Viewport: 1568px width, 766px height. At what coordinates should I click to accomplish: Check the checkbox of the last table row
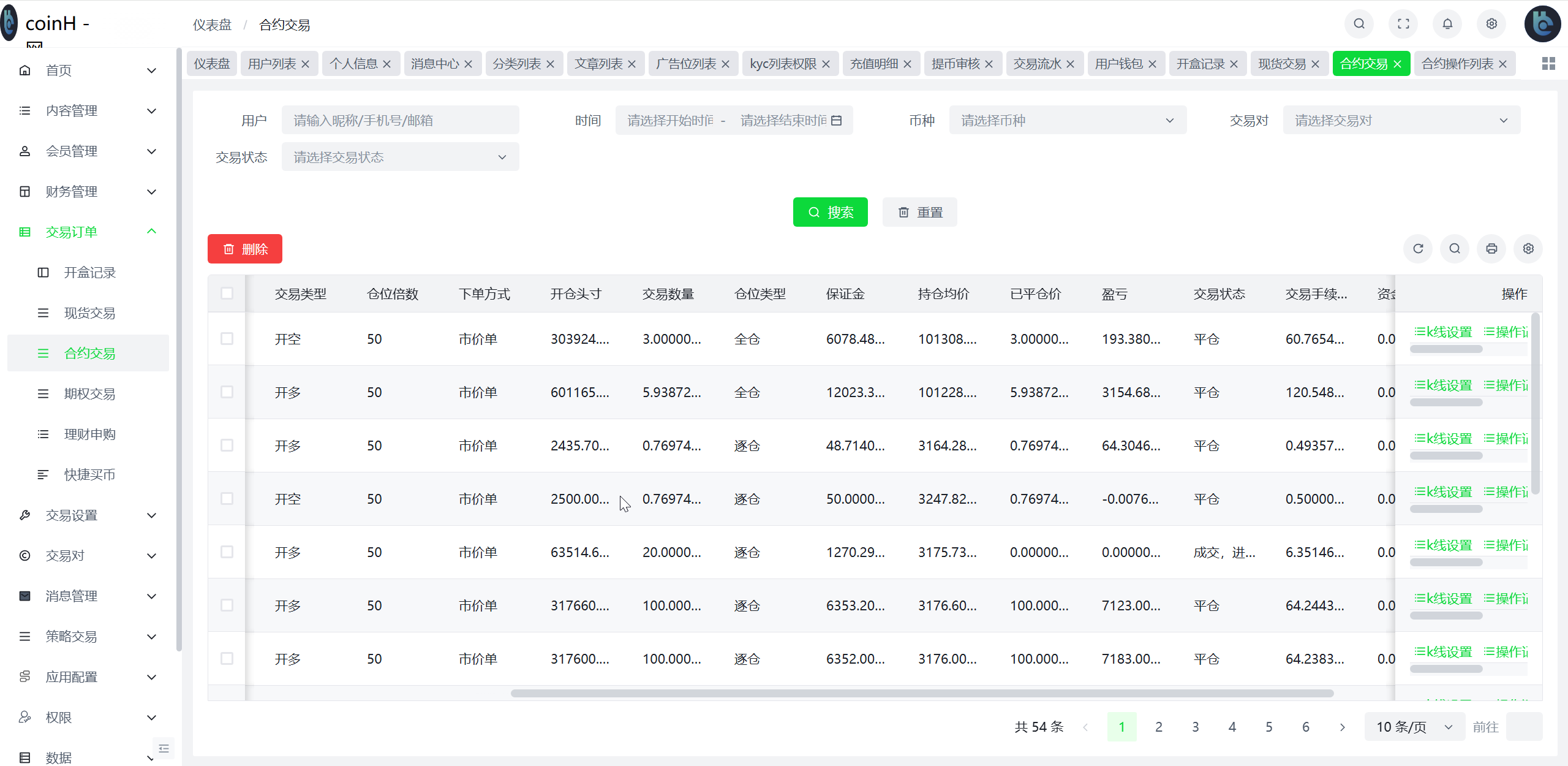click(227, 658)
